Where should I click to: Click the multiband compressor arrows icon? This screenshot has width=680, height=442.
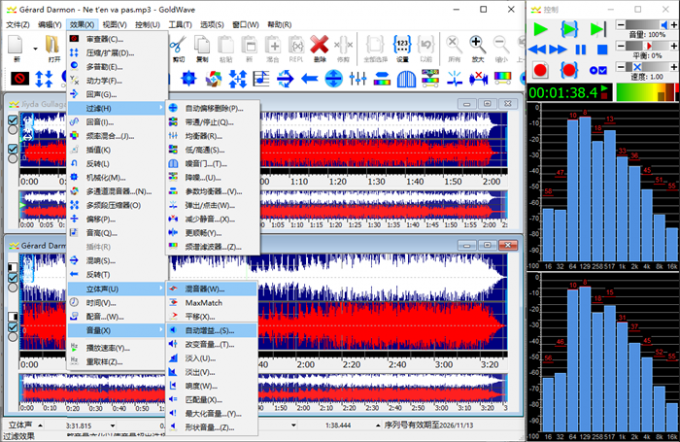click(x=238, y=79)
